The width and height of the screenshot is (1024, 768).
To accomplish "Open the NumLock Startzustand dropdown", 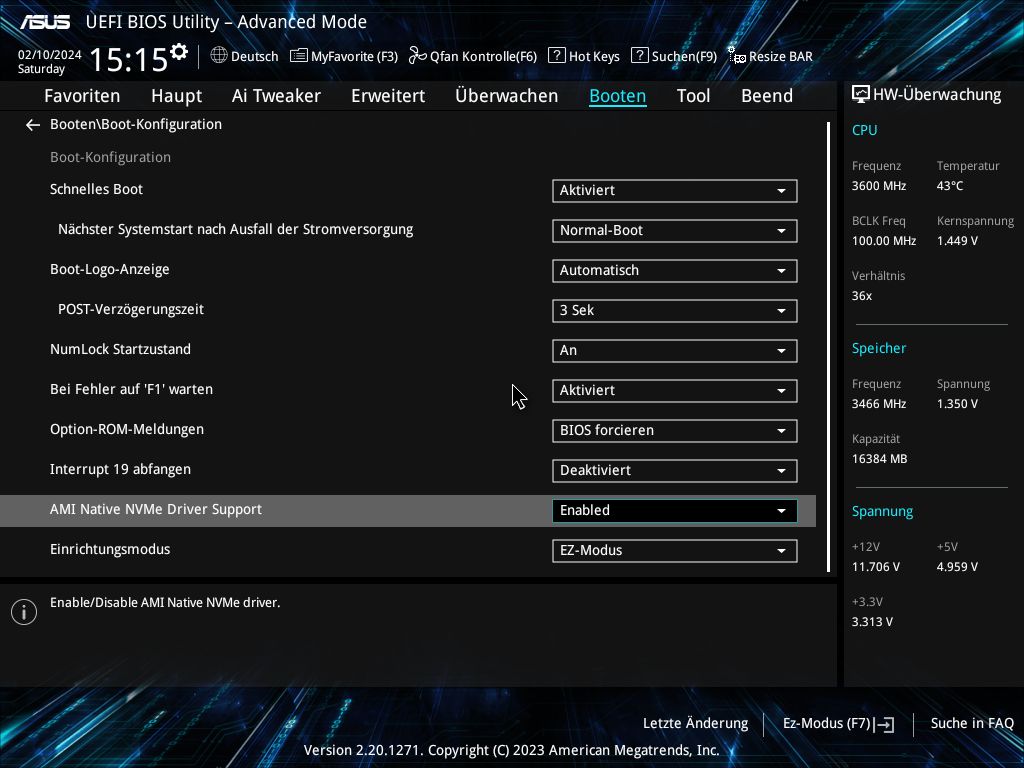I will click(675, 351).
